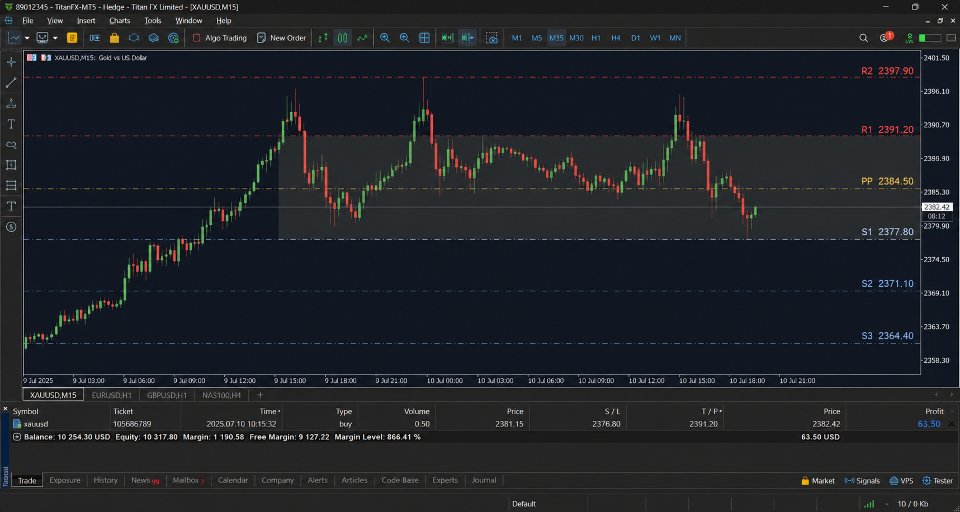The height and width of the screenshot is (512, 960).
Task: Click the New Order document icon
Action: pyautogui.click(x=261, y=38)
